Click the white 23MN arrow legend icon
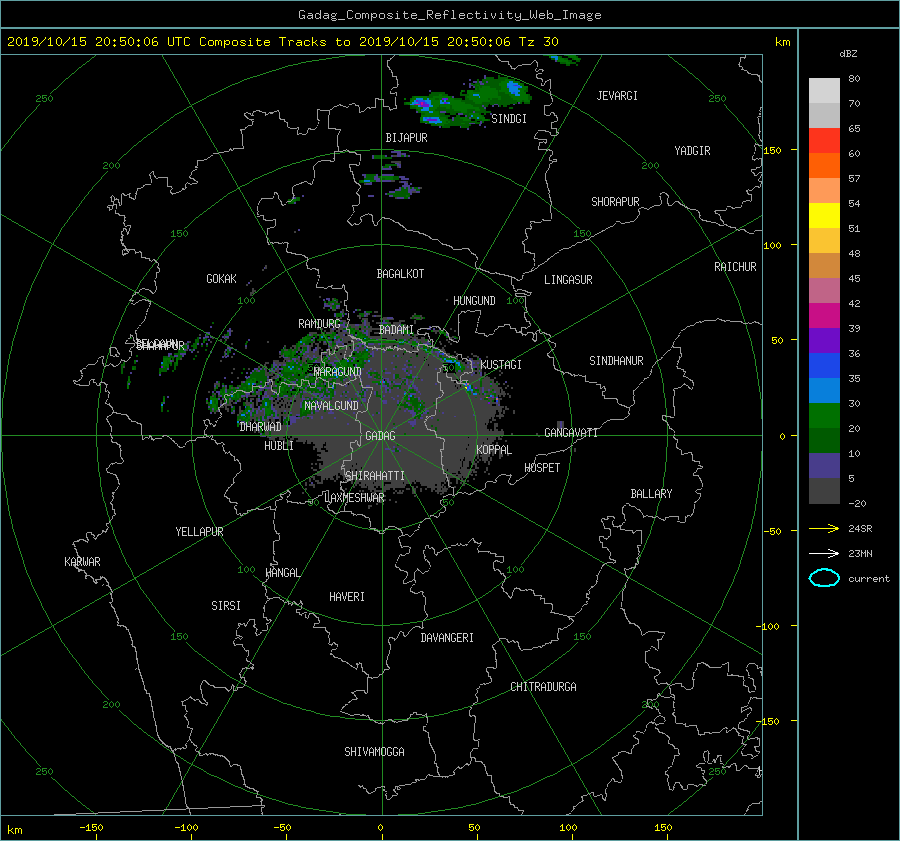This screenshot has width=900, height=841. click(x=824, y=553)
